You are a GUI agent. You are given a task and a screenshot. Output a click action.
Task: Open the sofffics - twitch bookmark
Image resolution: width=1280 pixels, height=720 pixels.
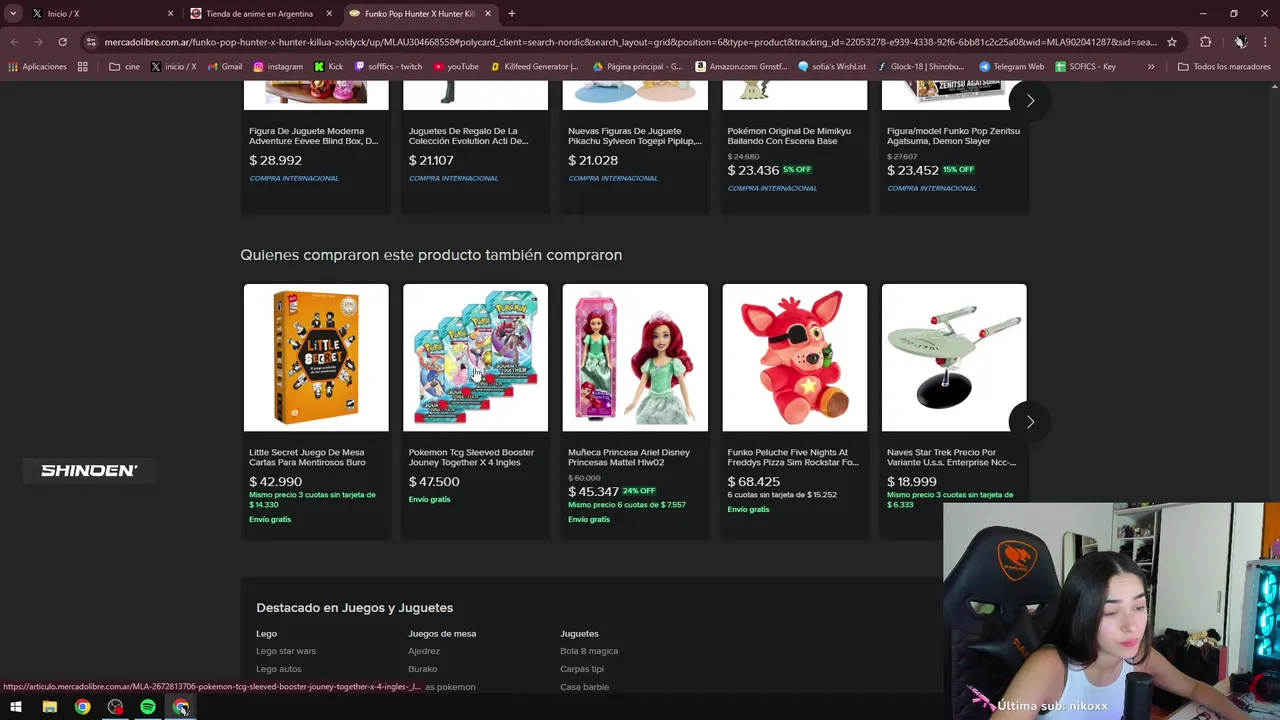pyautogui.click(x=389, y=67)
